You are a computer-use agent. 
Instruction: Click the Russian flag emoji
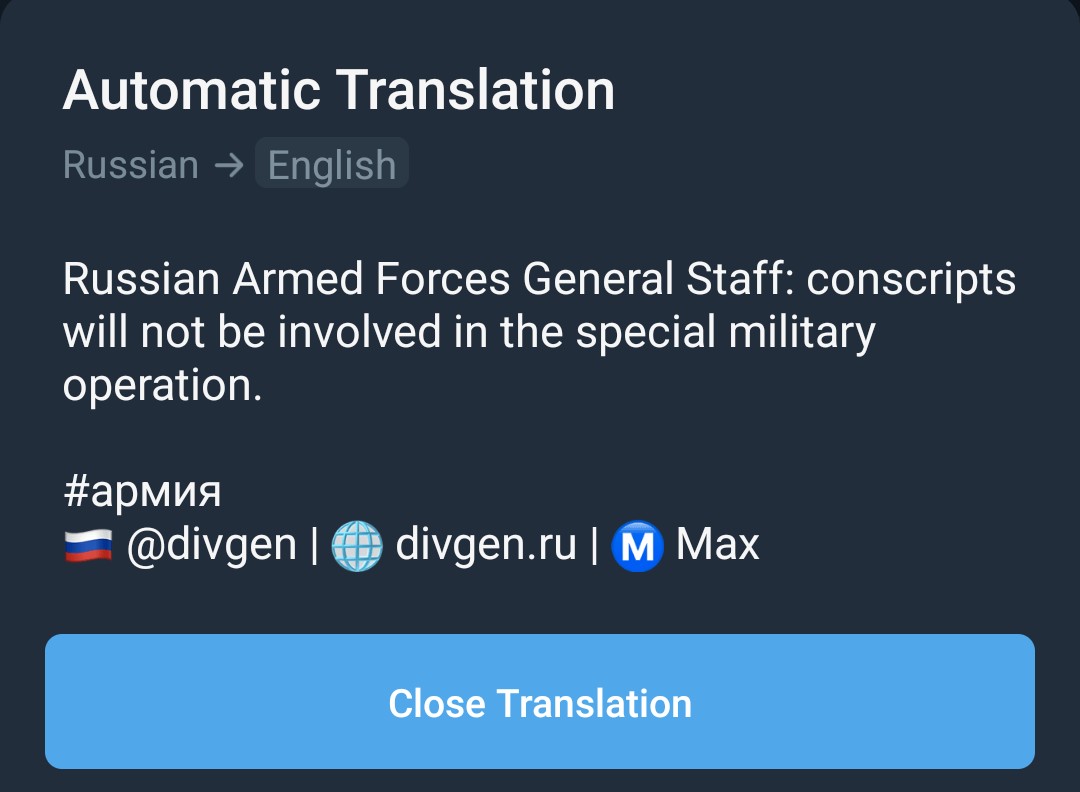tap(88, 545)
